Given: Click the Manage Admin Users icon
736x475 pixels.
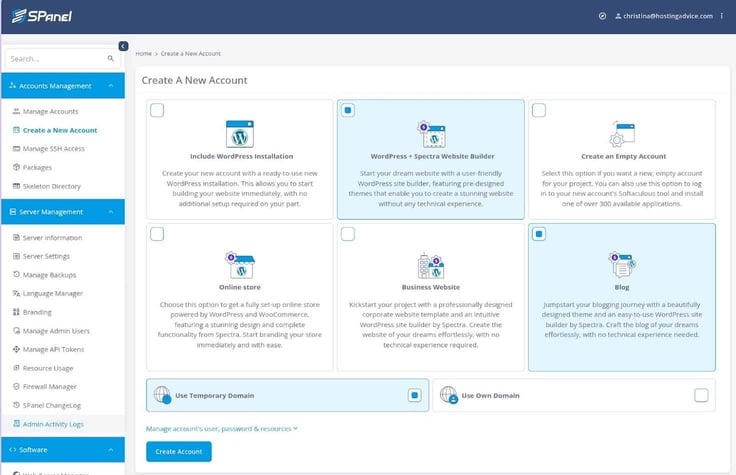Looking at the screenshot, I should point(16,330).
